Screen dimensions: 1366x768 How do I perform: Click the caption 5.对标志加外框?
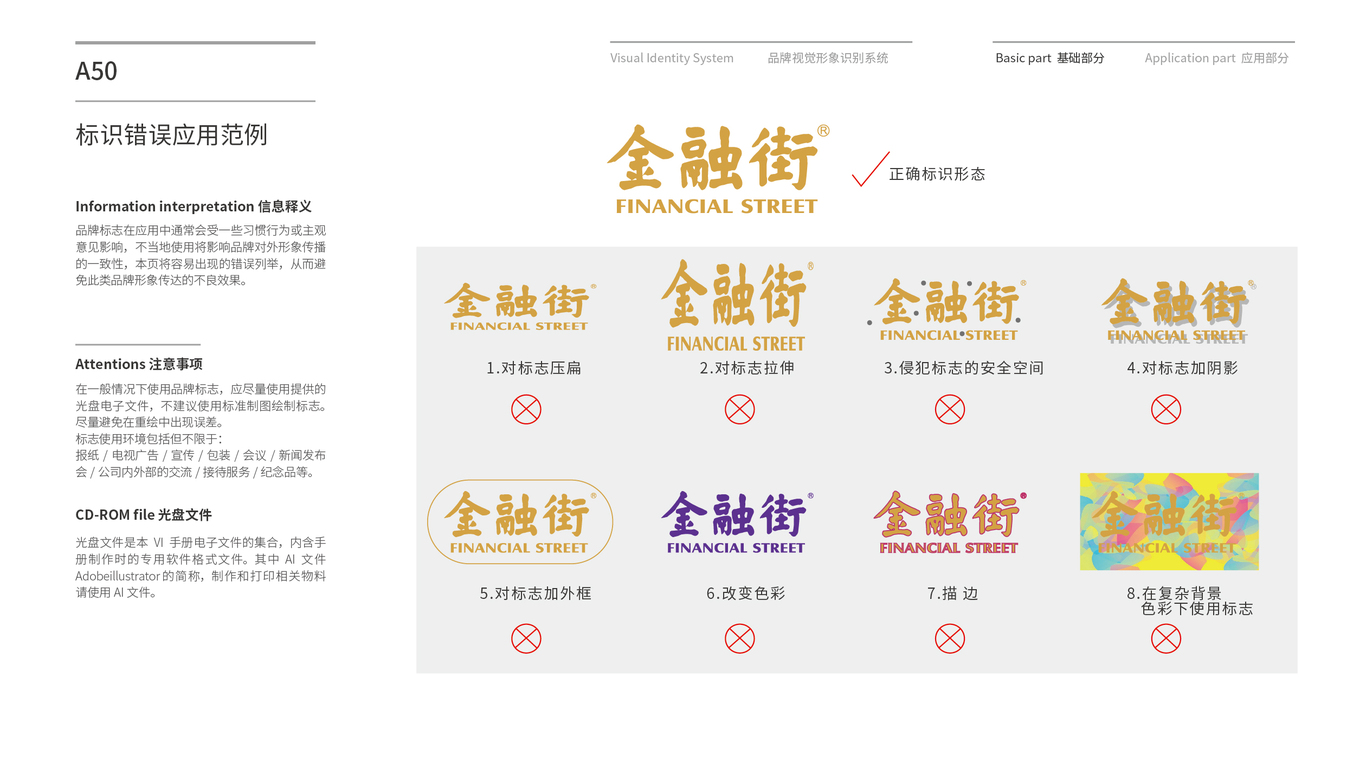[x=535, y=593]
